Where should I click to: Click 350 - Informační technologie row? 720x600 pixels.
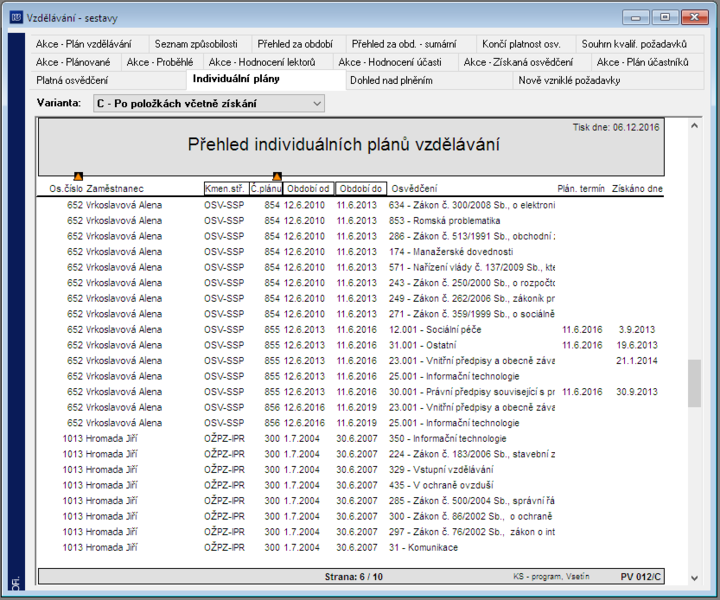point(350,438)
